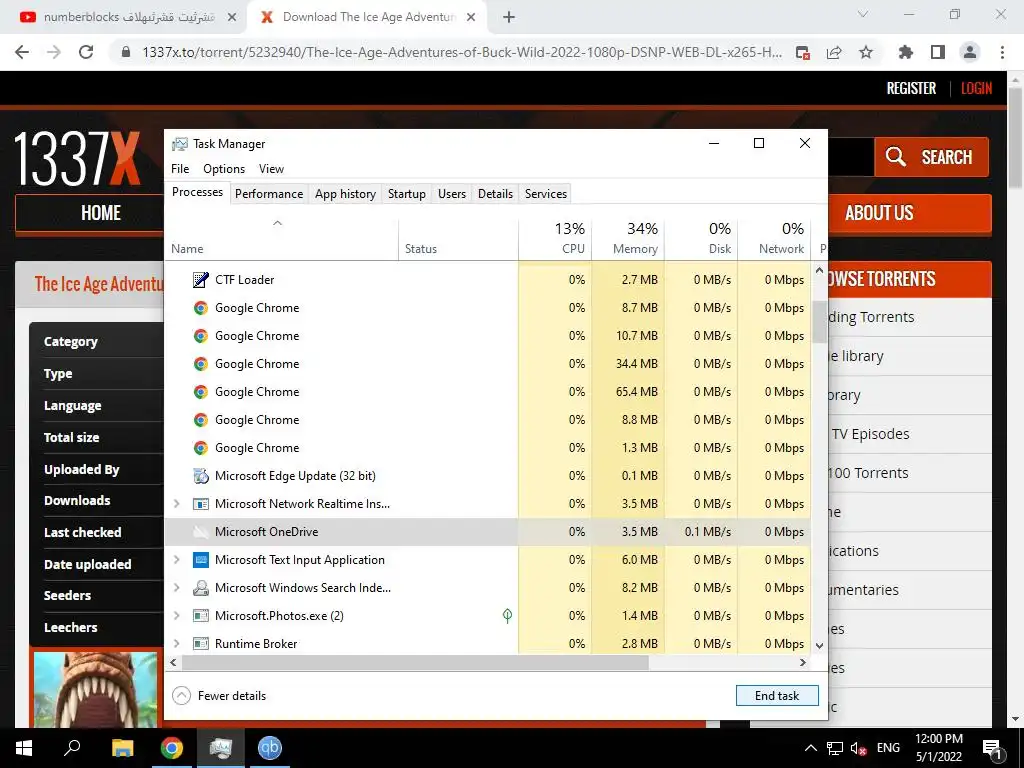Click the Chrome address bar URL

(462, 52)
